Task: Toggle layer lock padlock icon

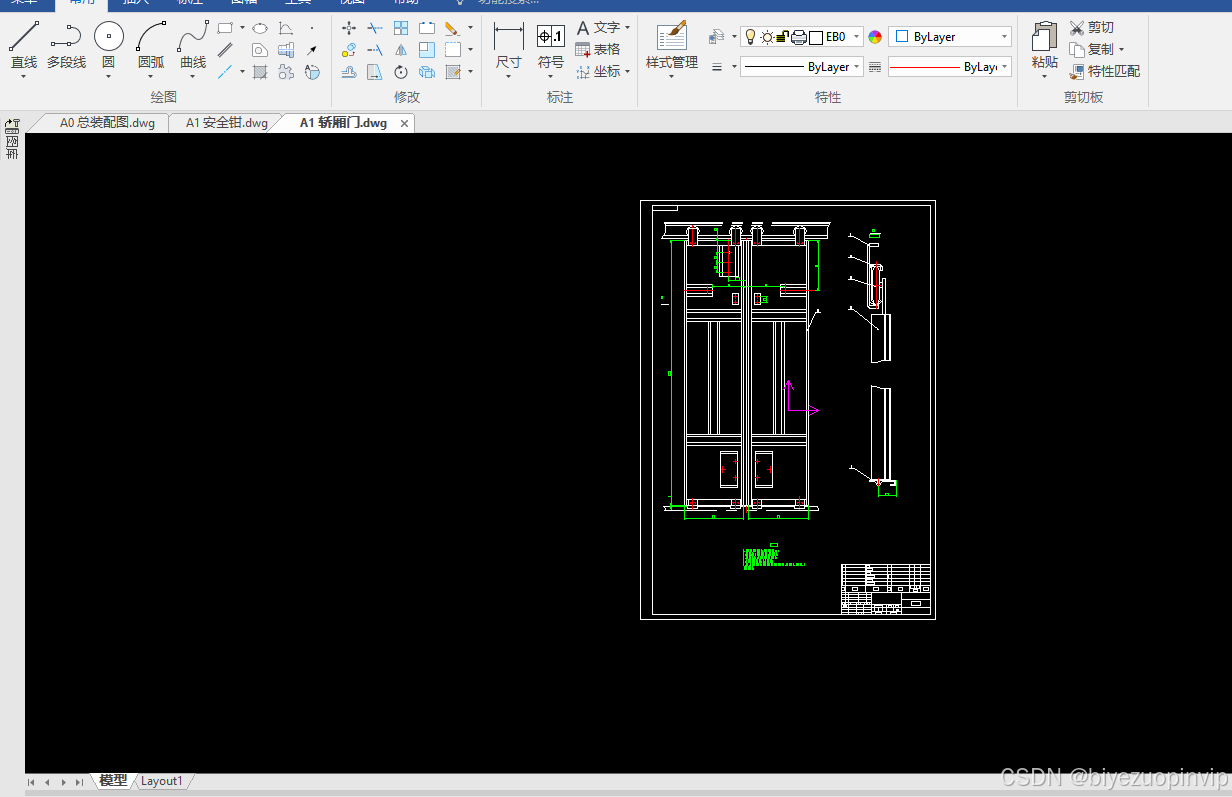Action: (783, 37)
